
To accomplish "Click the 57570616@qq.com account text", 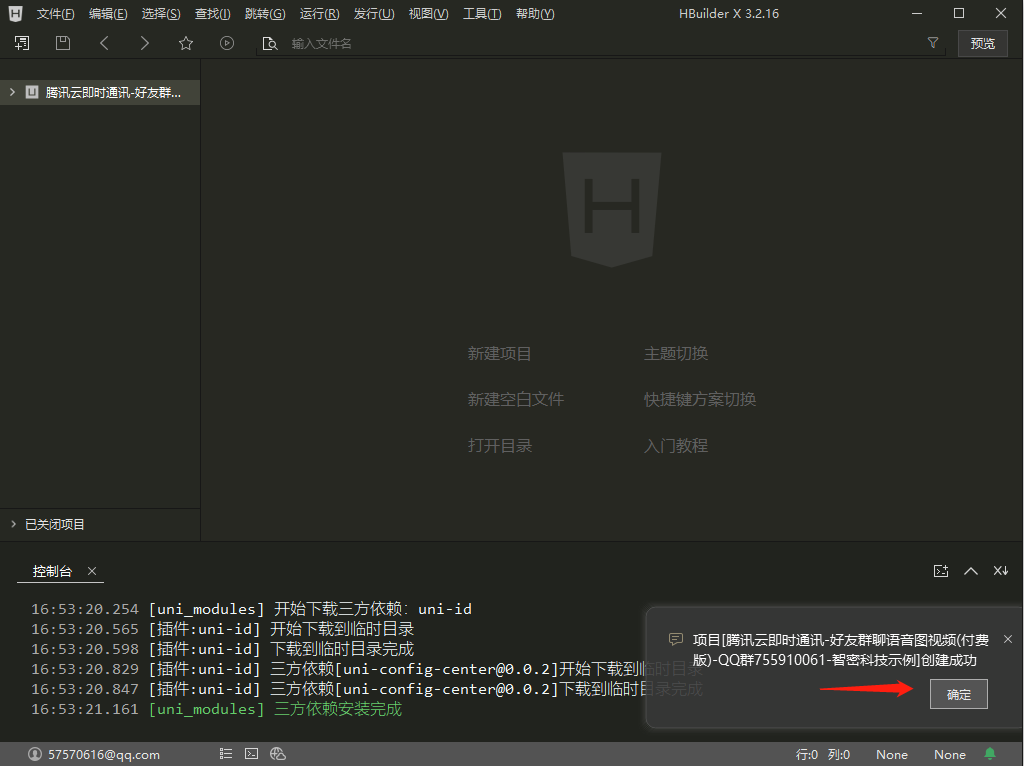I will [x=104, y=754].
